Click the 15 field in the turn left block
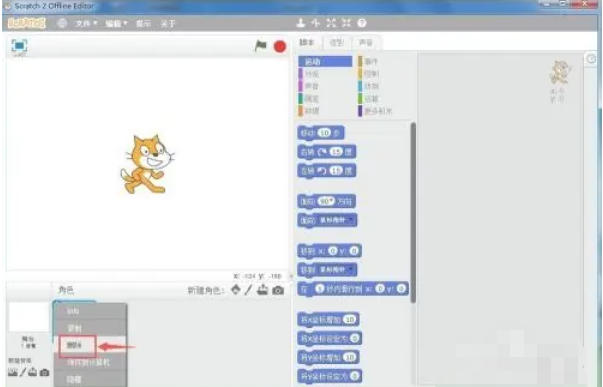This screenshot has width=603, height=387. coord(336,170)
